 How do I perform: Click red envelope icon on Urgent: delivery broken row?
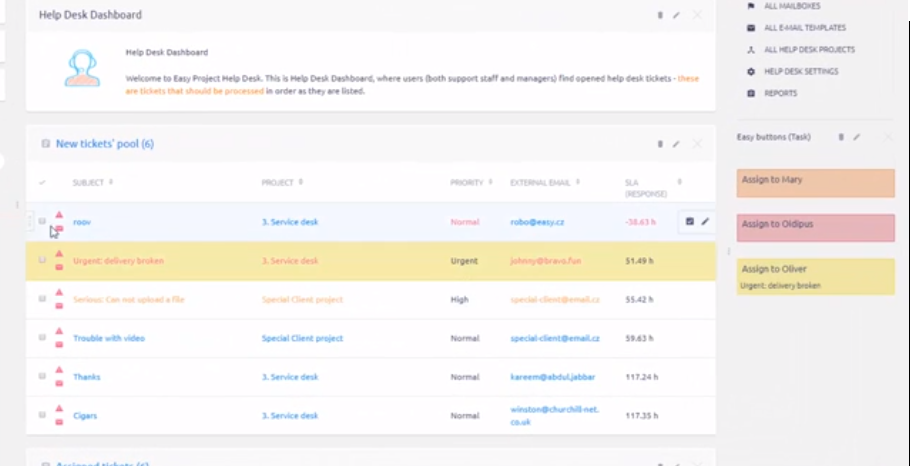[59, 267]
